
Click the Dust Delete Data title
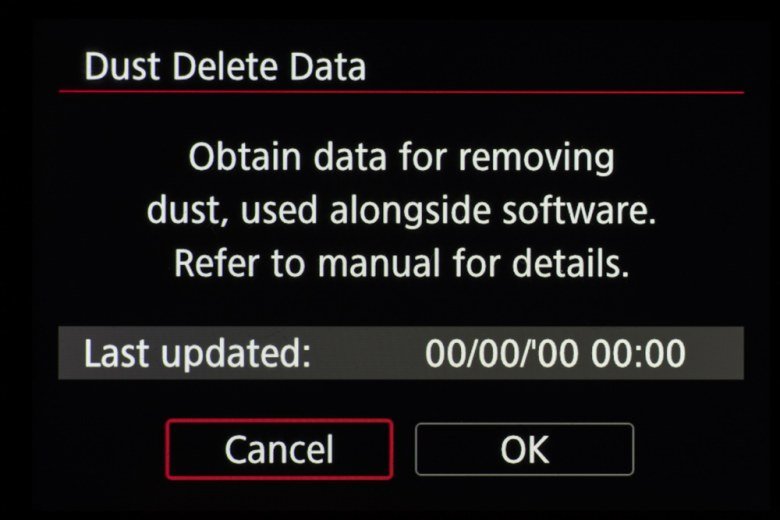225,67
